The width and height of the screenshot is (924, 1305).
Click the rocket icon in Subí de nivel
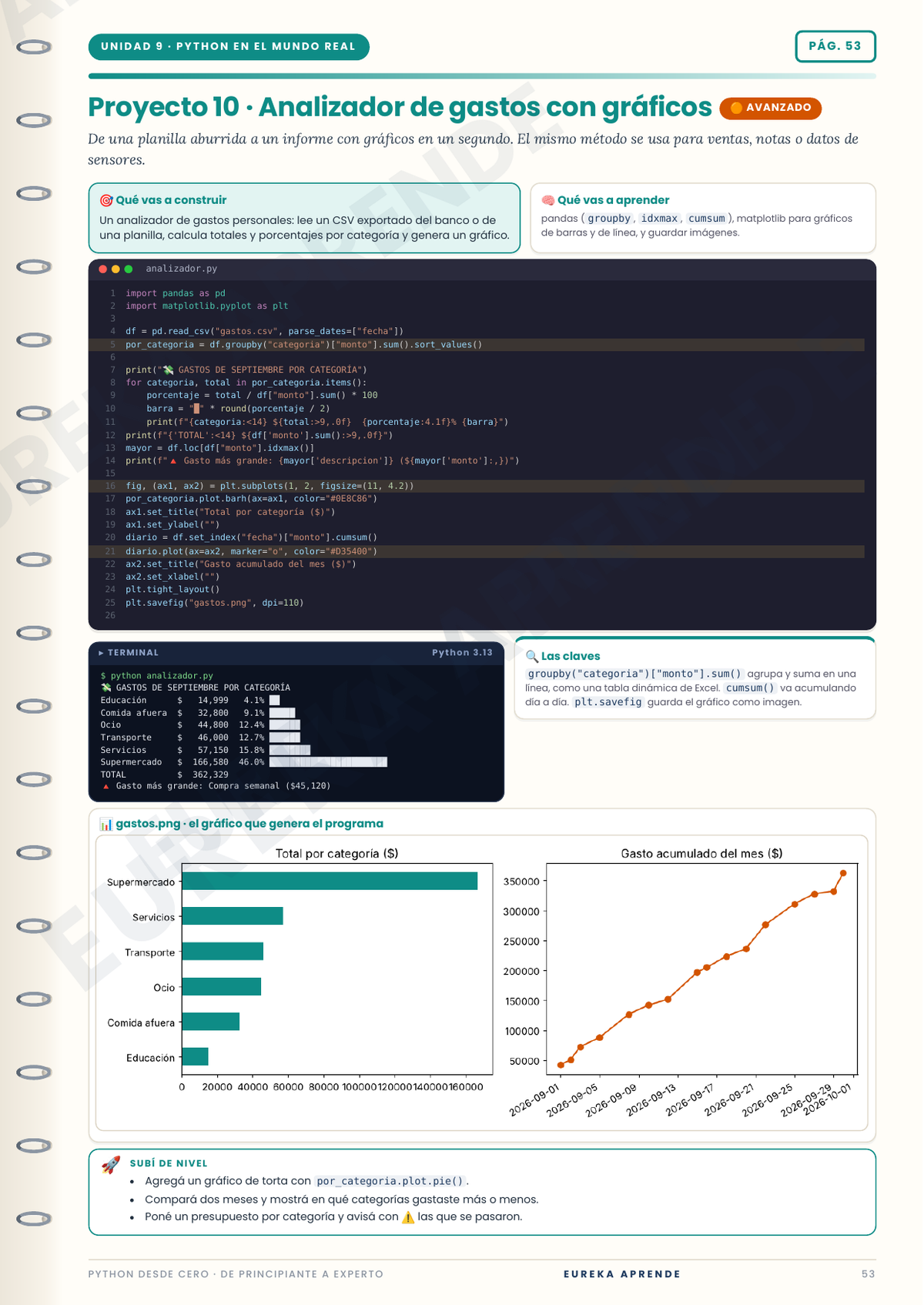111,1165
